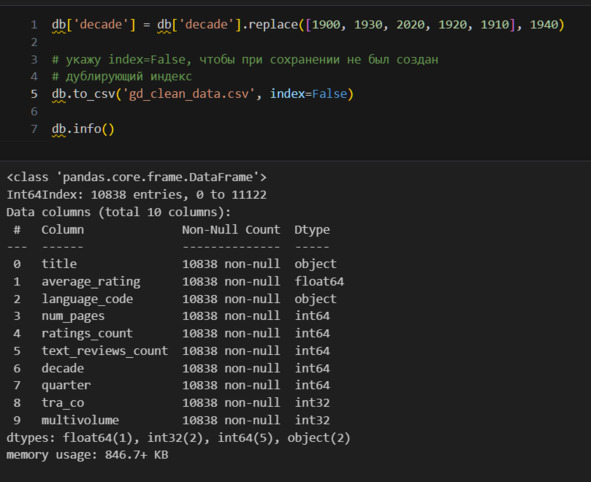Click the 'text_reviews_count' column name

click(x=105, y=351)
